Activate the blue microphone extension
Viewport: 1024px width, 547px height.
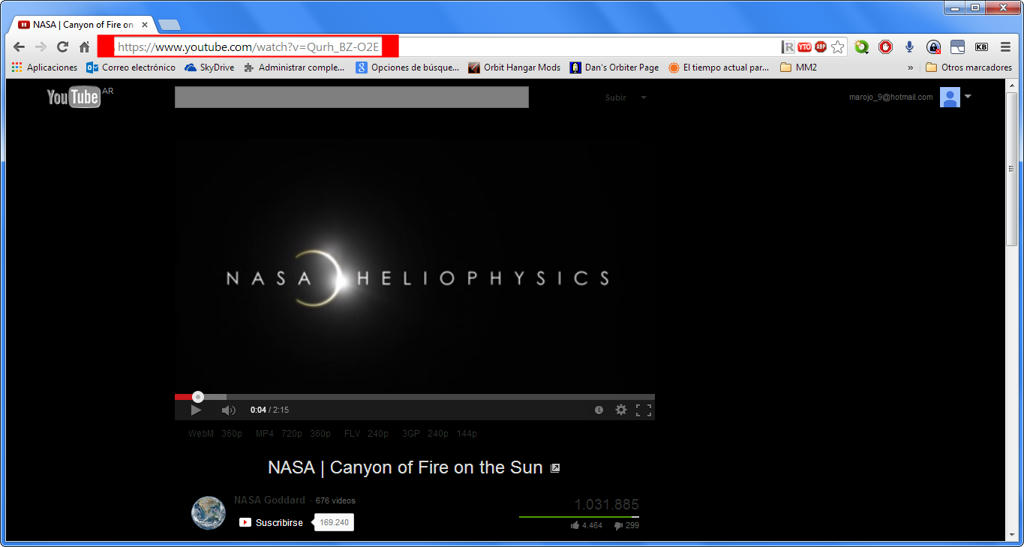click(909, 47)
